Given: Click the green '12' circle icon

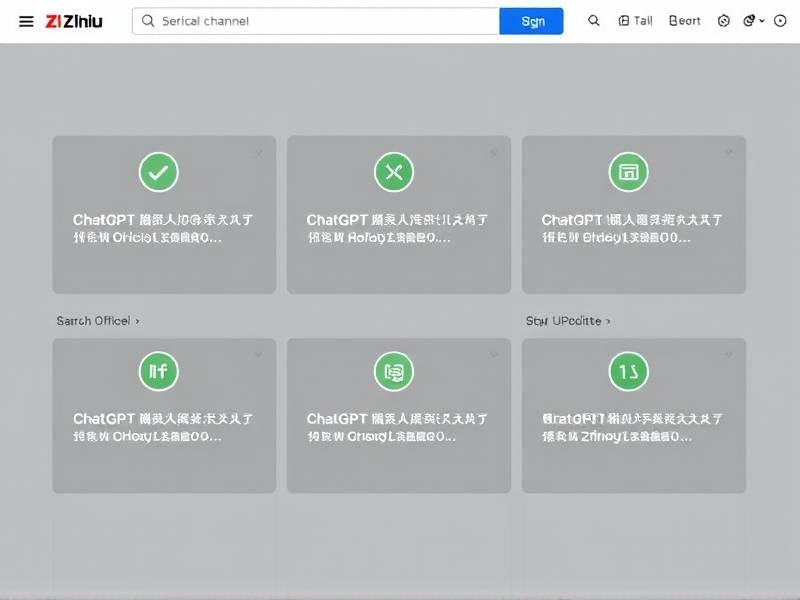Looking at the screenshot, I should coord(628,372).
